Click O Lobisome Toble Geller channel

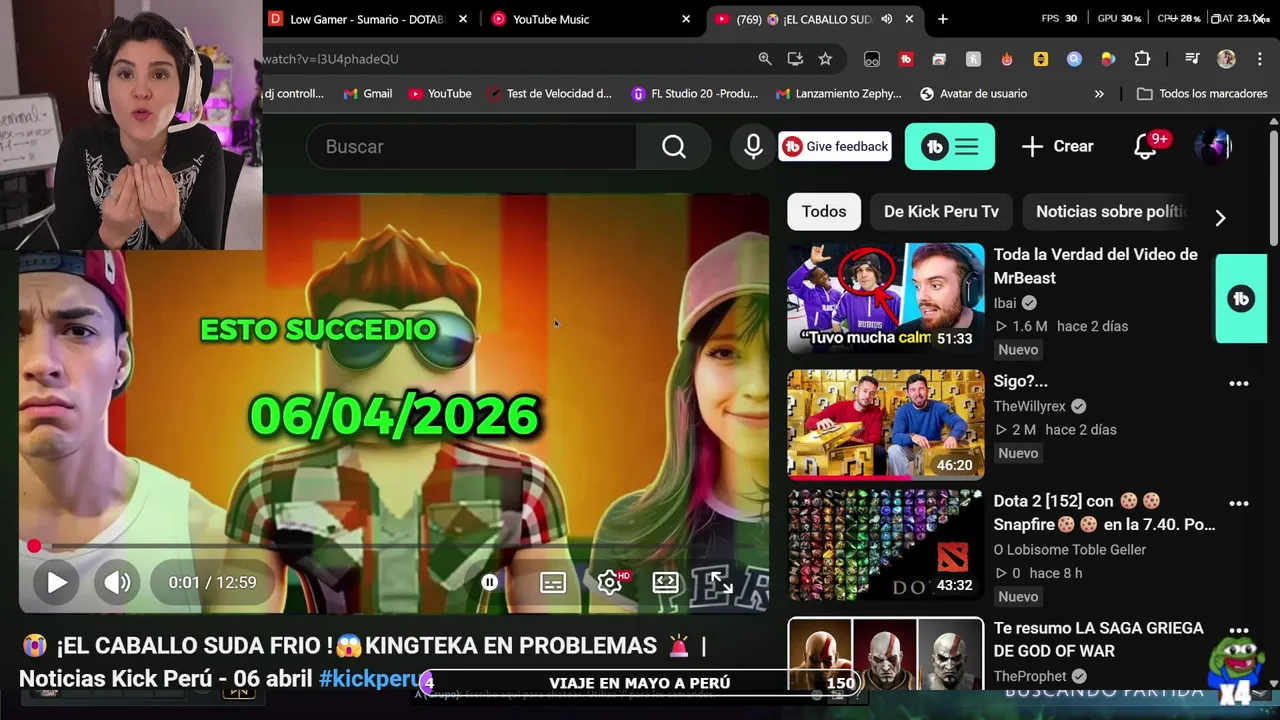[x=1070, y=550]
